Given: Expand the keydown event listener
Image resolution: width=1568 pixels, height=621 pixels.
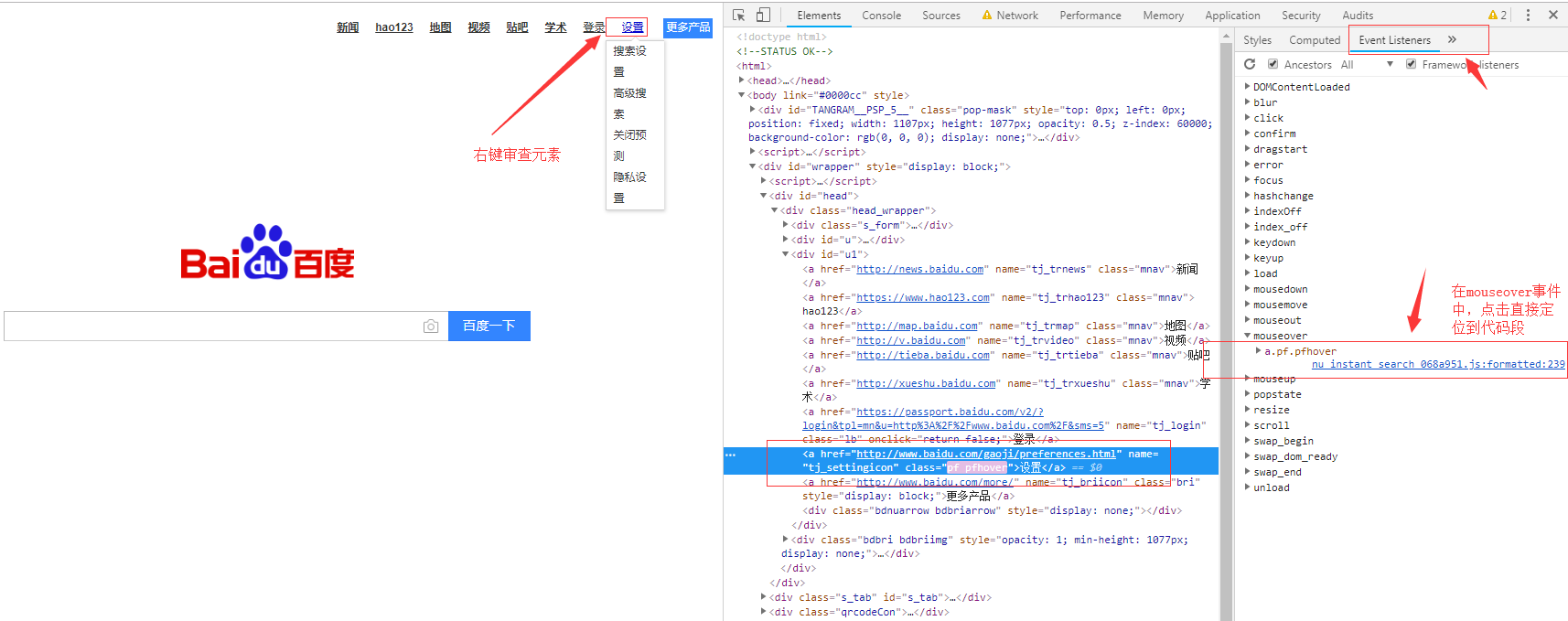Looking at the screenshot, I should [1248, 242].
